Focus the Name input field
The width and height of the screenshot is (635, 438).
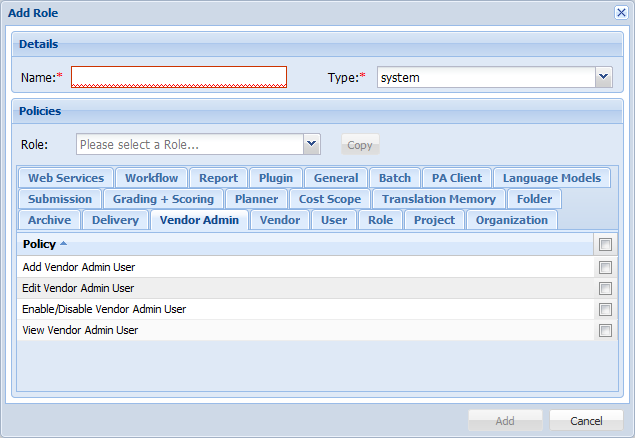tap(179, 77)
